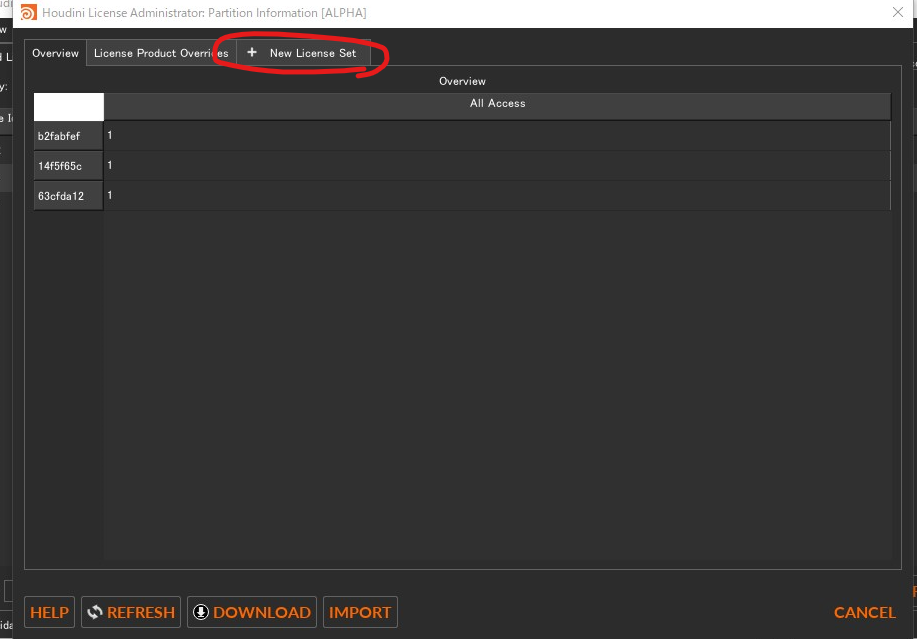Open Help for license partitions
The width and height of the screenshot is (917, 639).
point(50,612)
